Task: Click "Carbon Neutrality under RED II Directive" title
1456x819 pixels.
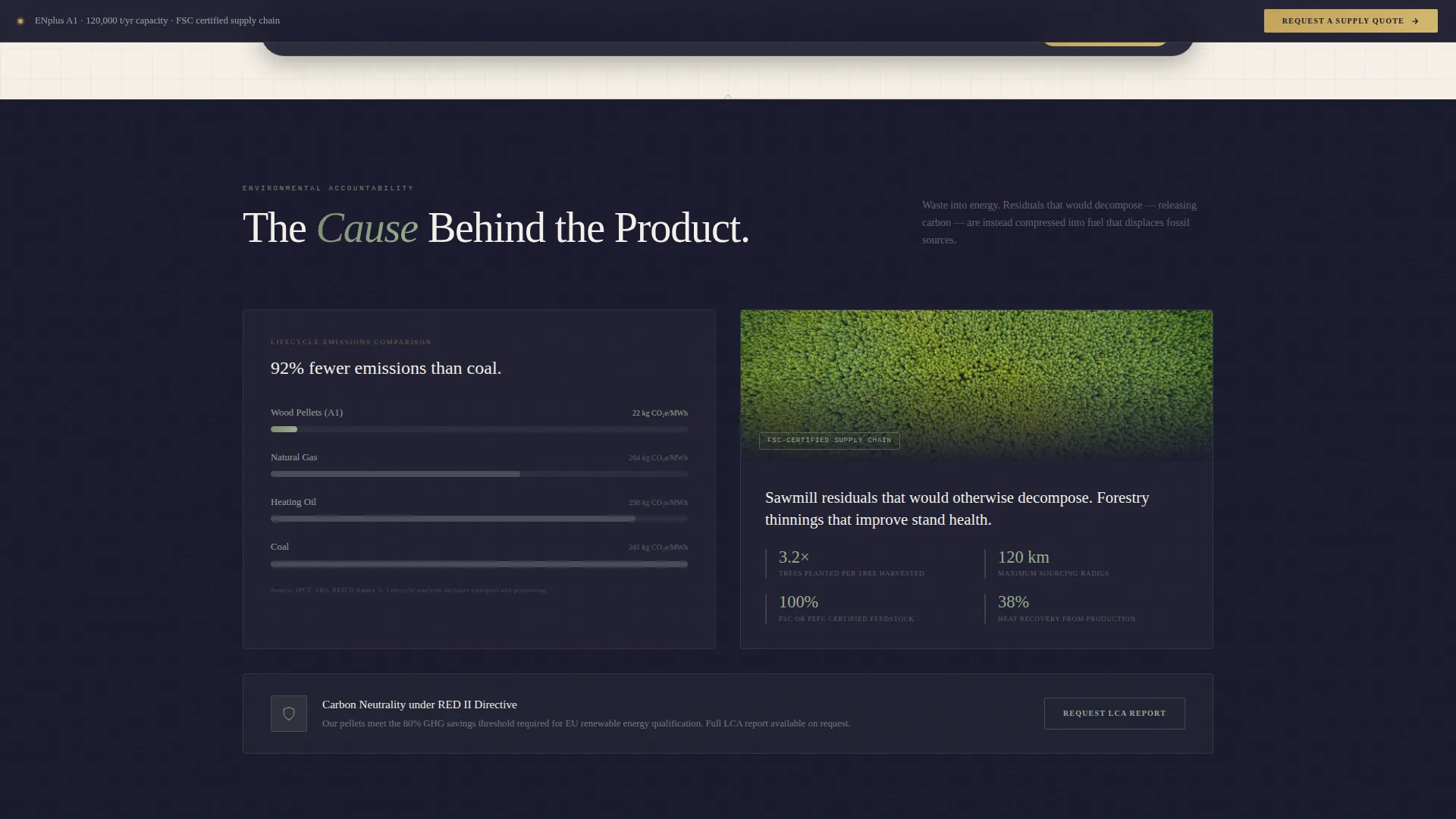Action: pos(419,704)
